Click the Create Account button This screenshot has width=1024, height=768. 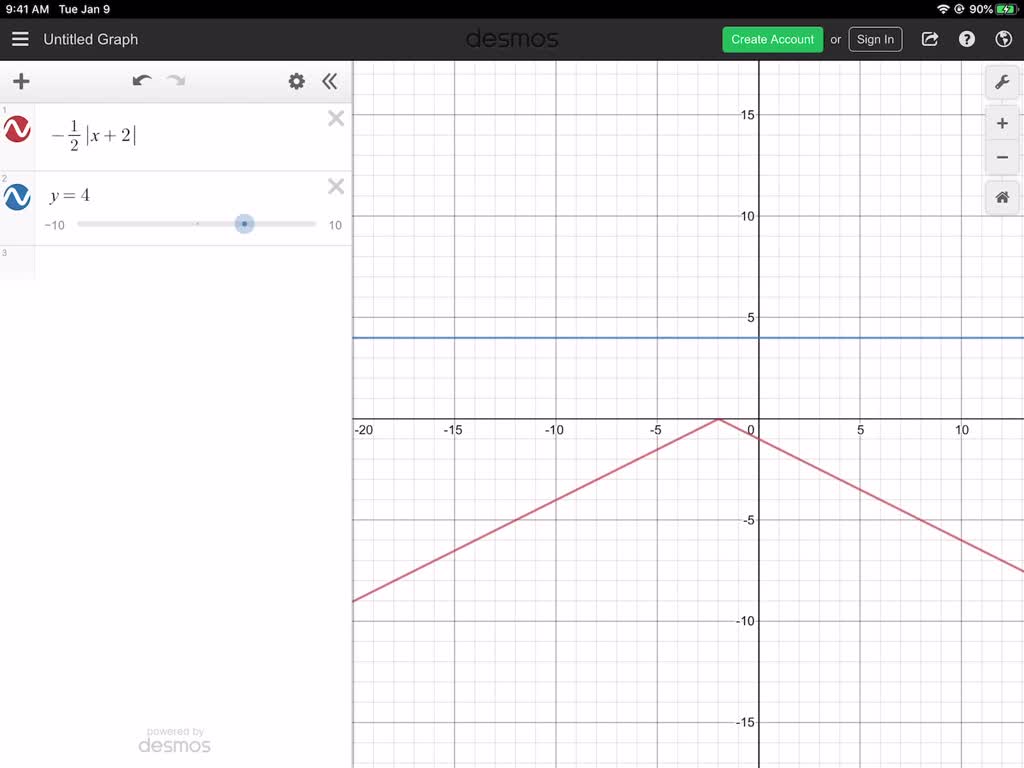(772, 39)
